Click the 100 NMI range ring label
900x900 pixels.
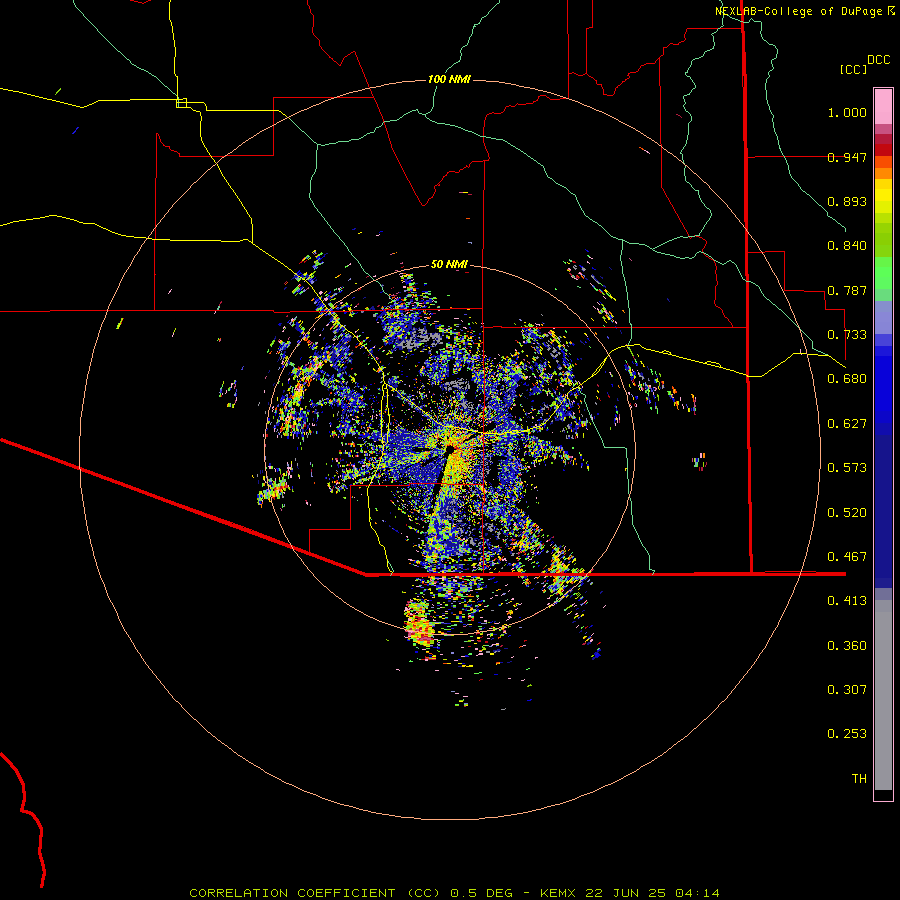449,79
